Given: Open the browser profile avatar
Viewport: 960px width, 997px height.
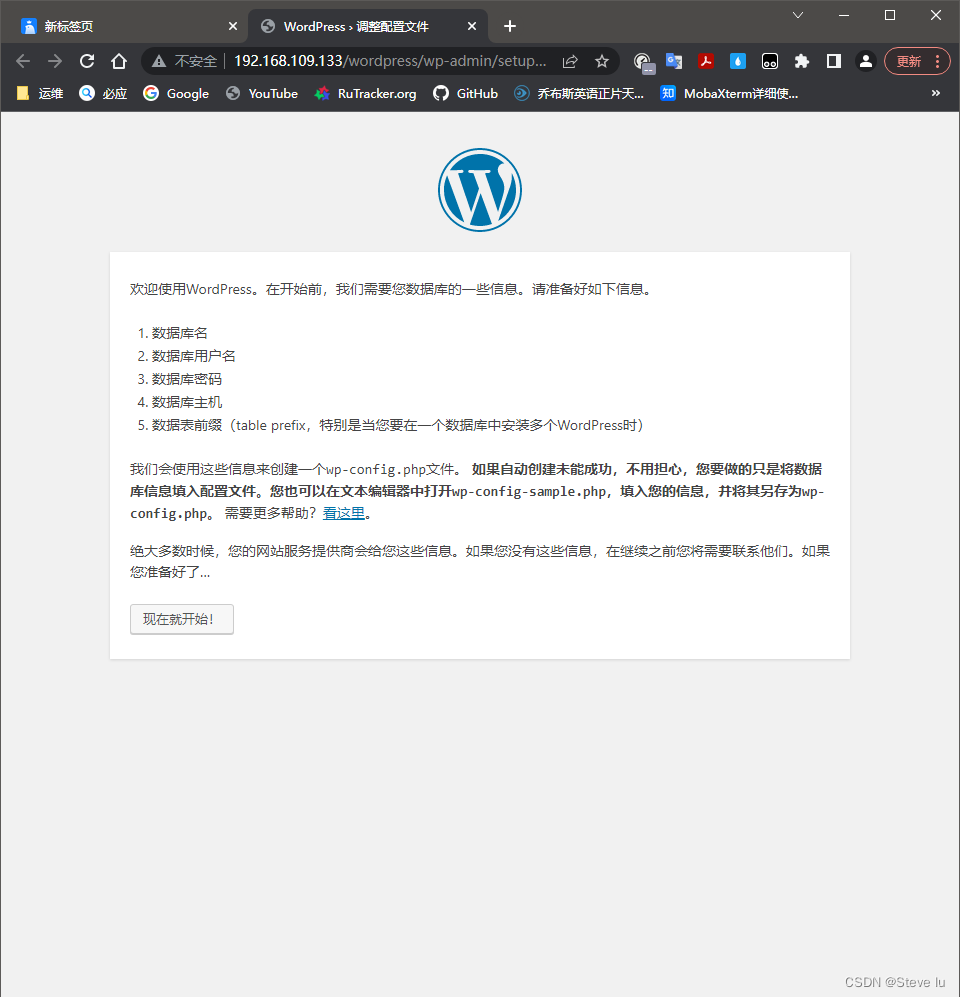Looking at the screenshot, I should [x=866, y=61].
